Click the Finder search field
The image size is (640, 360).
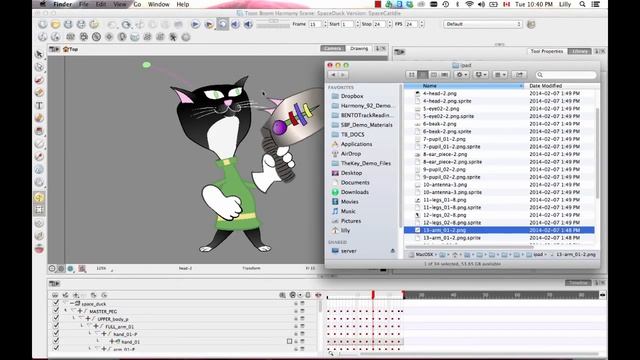[x=566, y=75]
